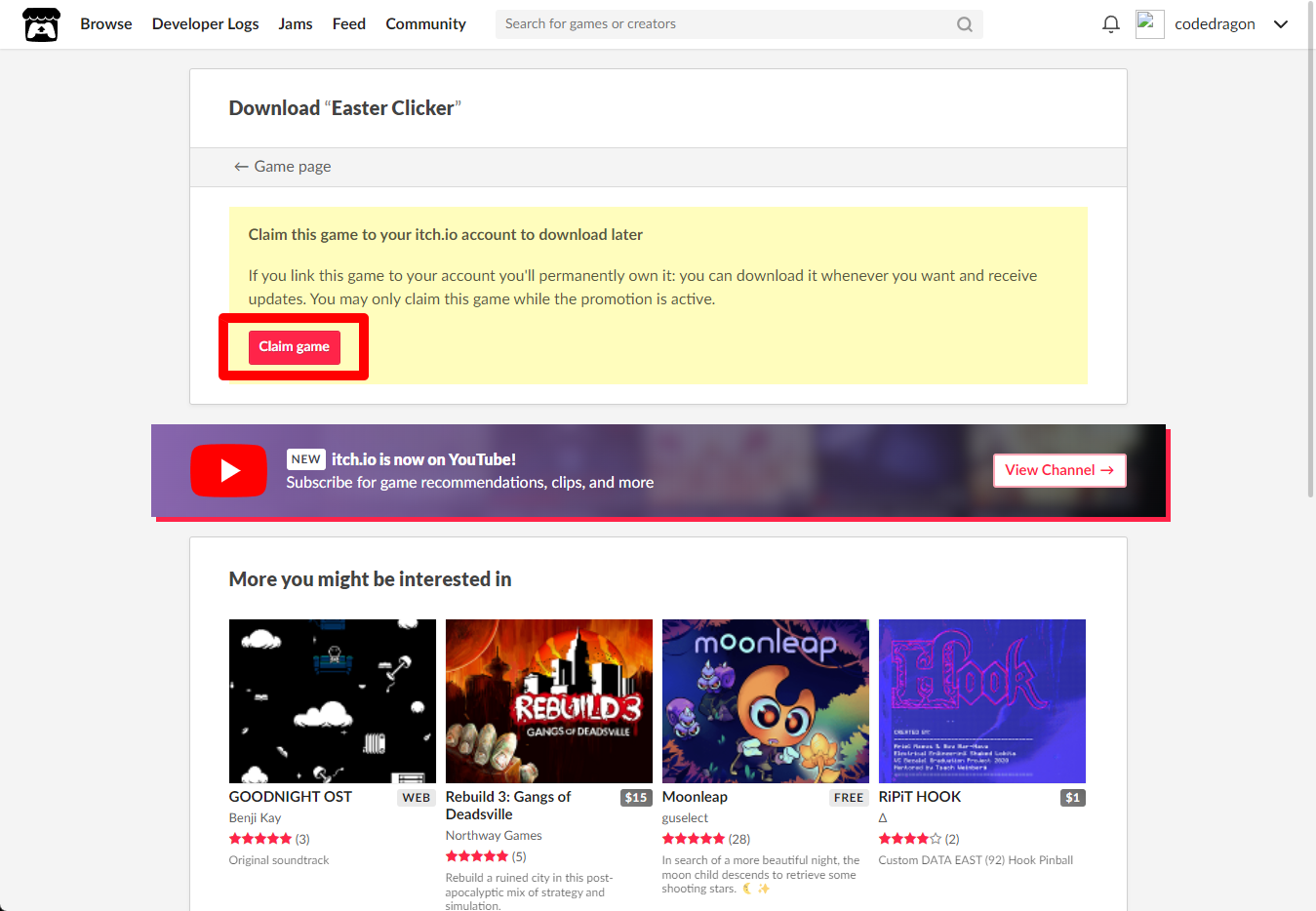Click the WEB tag on GOODNIGHT OST
Screen dimensions: 1316x911
pyautogui.click(x=417, y=798)
